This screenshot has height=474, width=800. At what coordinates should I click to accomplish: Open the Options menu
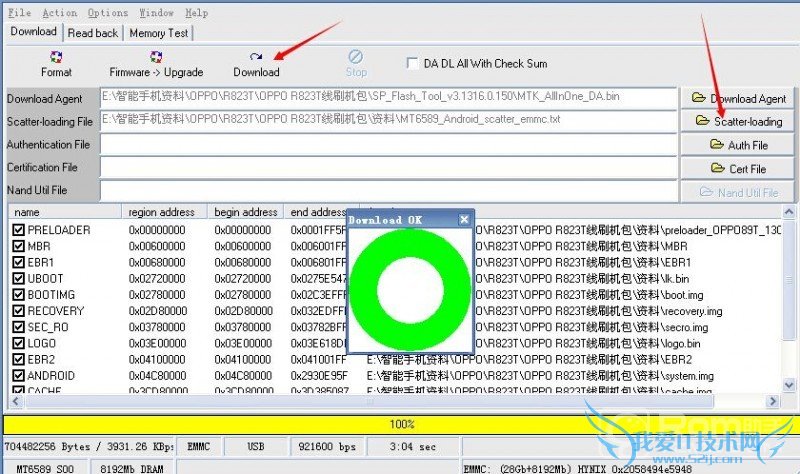(108, 13)
